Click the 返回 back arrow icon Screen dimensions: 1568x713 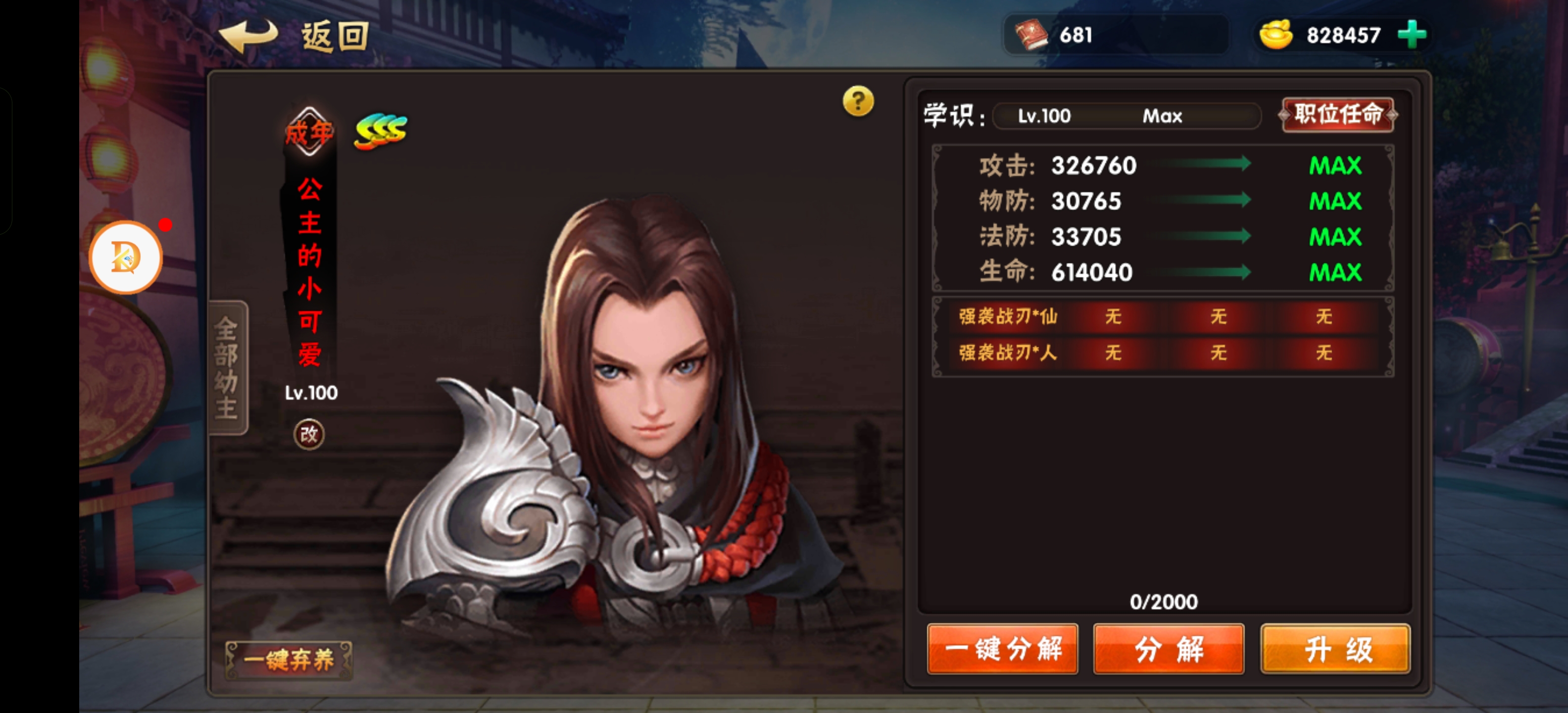coord(248,35)
